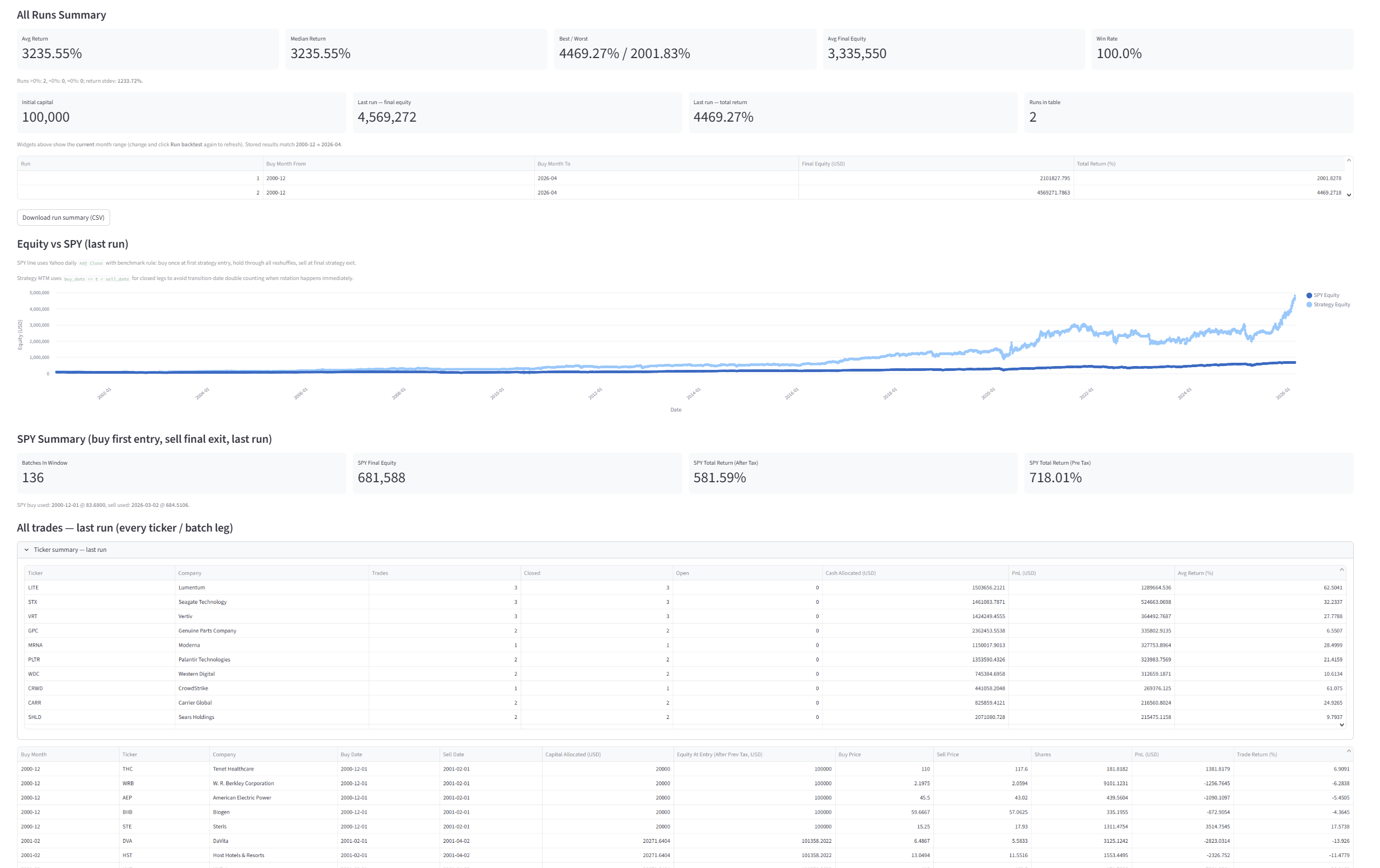Toggle Strategy Equity series in chart legend
Screen dimensions: 1380x868
pyautogui.click(x=1331, y=304)
